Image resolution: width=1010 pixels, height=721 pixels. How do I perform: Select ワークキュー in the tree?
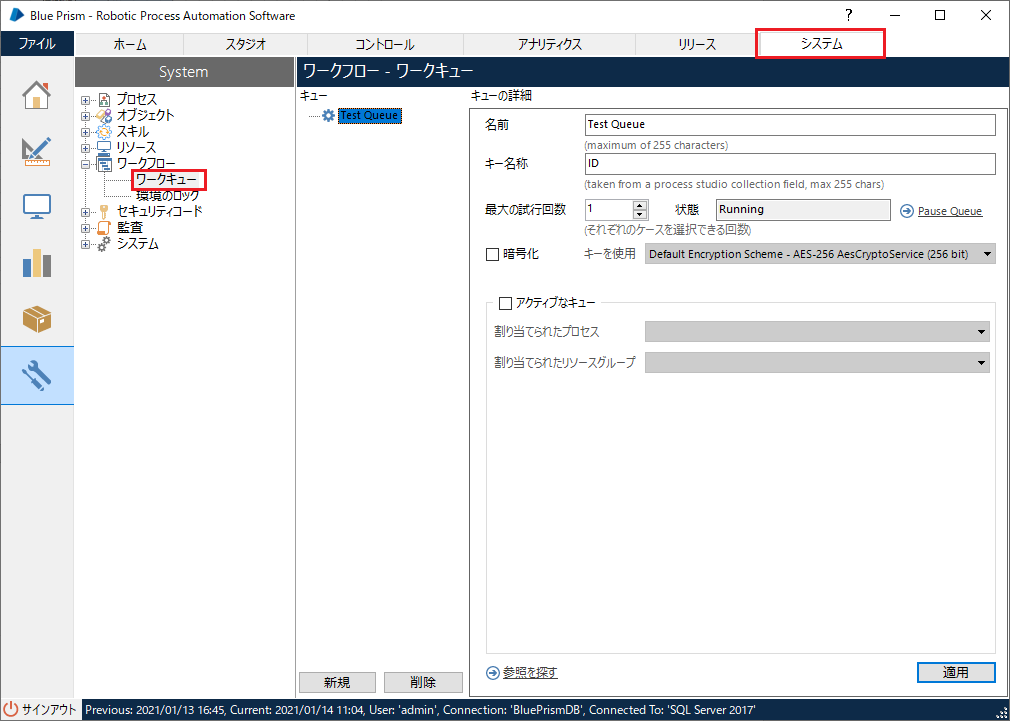[167, 180]
